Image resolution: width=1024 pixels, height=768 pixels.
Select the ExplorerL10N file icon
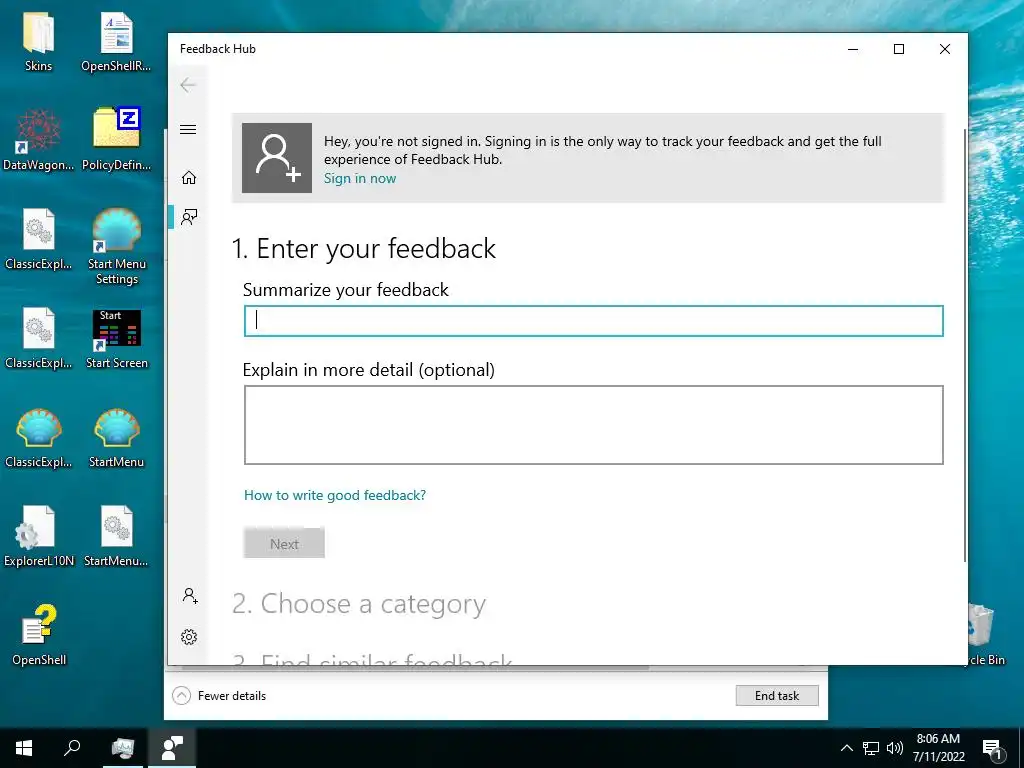pos(39,537)
